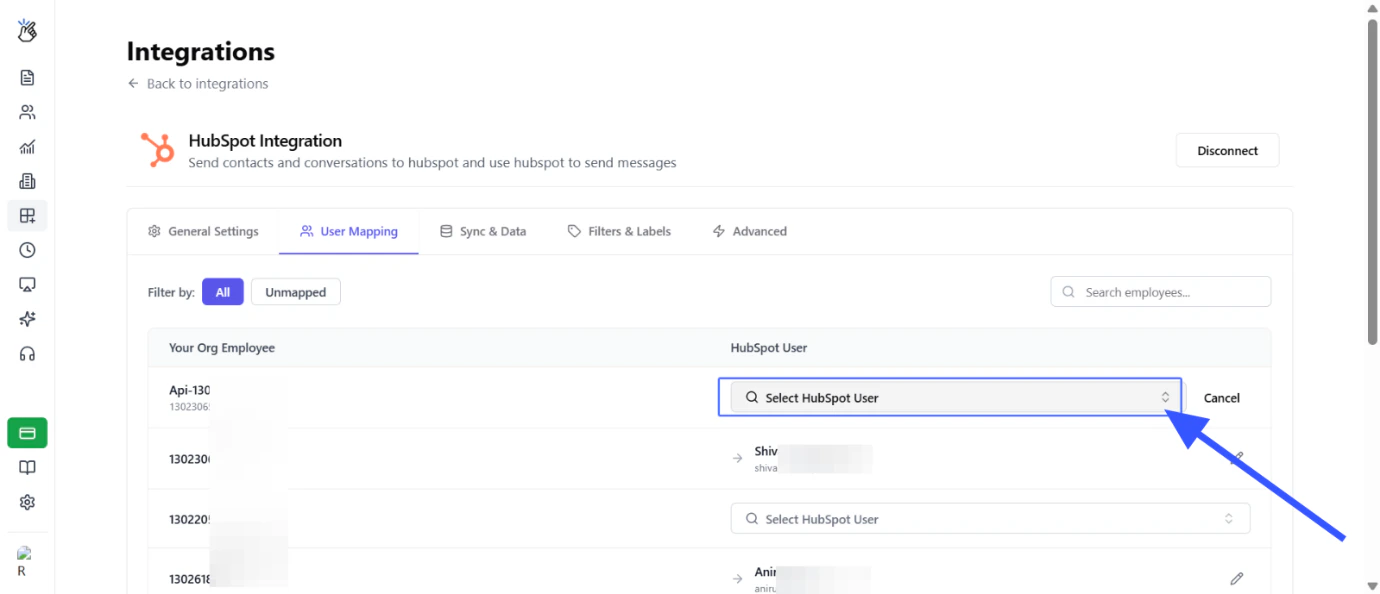Open the green active integrations icon in sidebar
The height and width of the screenshot is (594, 1380).
click(27, 432)
